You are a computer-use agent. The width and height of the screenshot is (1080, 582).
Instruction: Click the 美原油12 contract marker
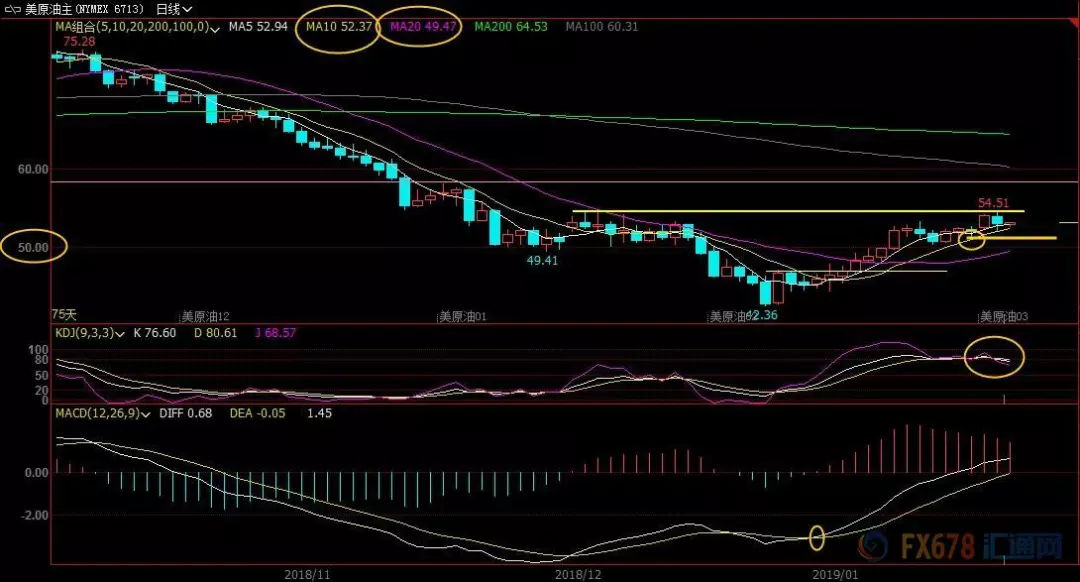(205, 317)
